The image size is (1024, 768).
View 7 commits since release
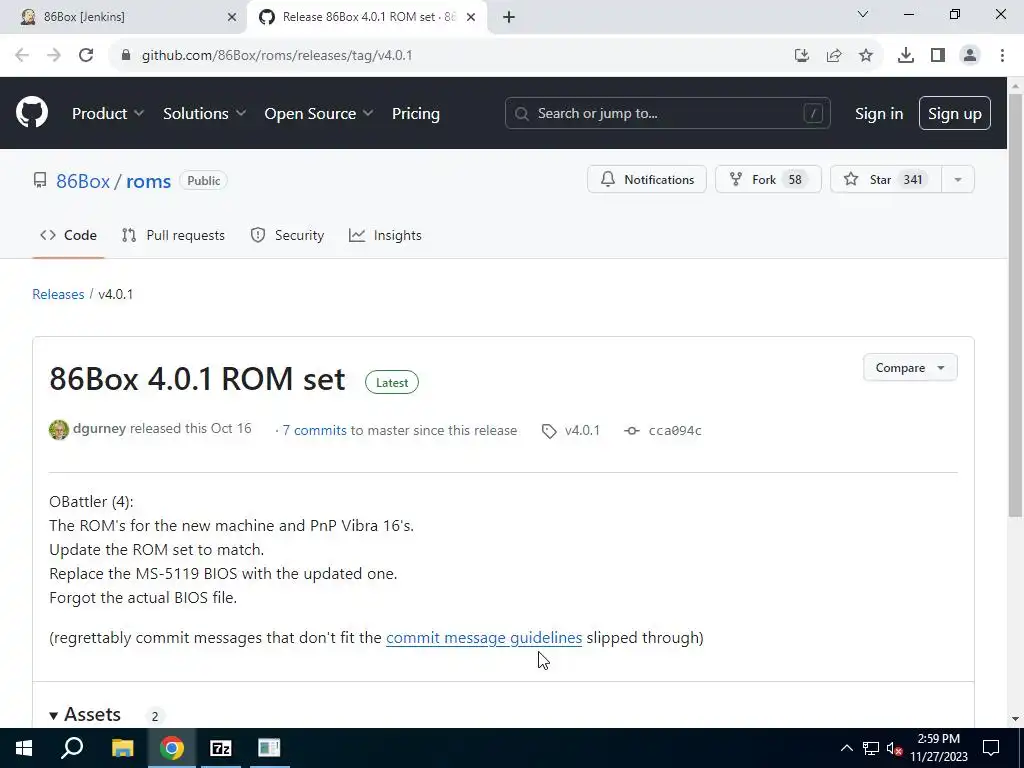314,430
